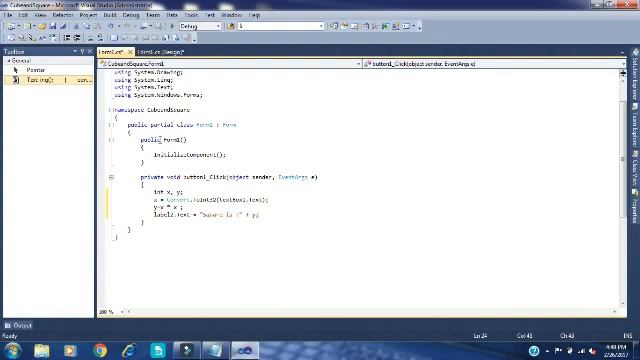The image size is (640, 360).
Task: Open the Build menu
Action: [110, 15]
